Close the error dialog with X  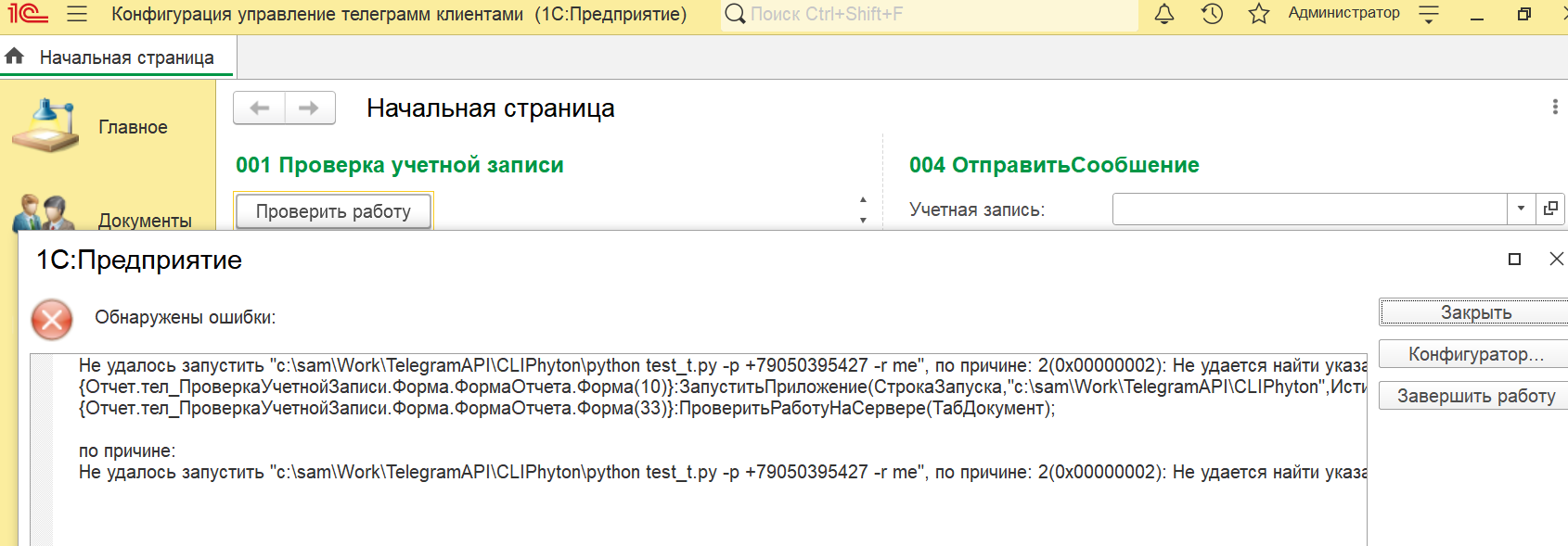click(1556, 260)
